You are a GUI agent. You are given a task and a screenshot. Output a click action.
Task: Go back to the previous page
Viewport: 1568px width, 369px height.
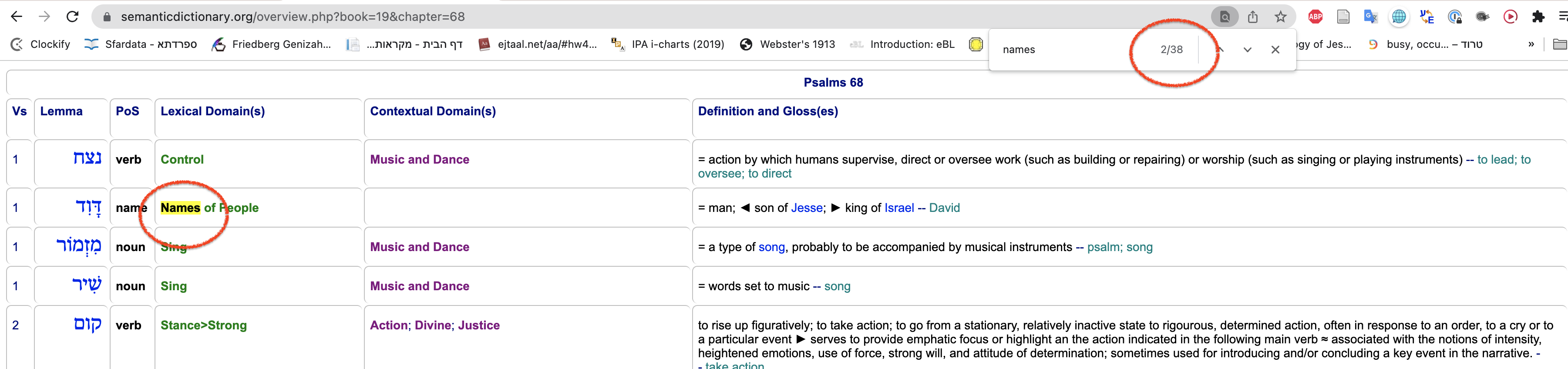[x=17, y=17]
